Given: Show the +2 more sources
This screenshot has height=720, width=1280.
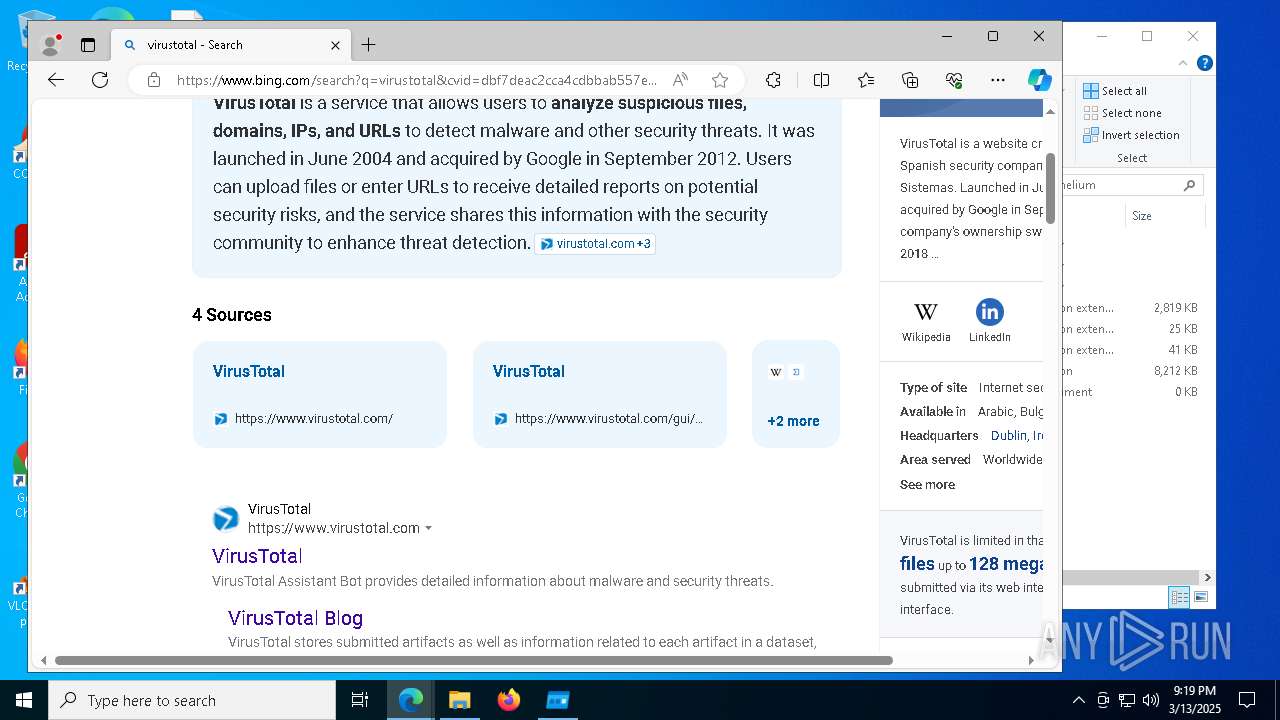Looking at the screenshot, I should (x=793, y=421).
